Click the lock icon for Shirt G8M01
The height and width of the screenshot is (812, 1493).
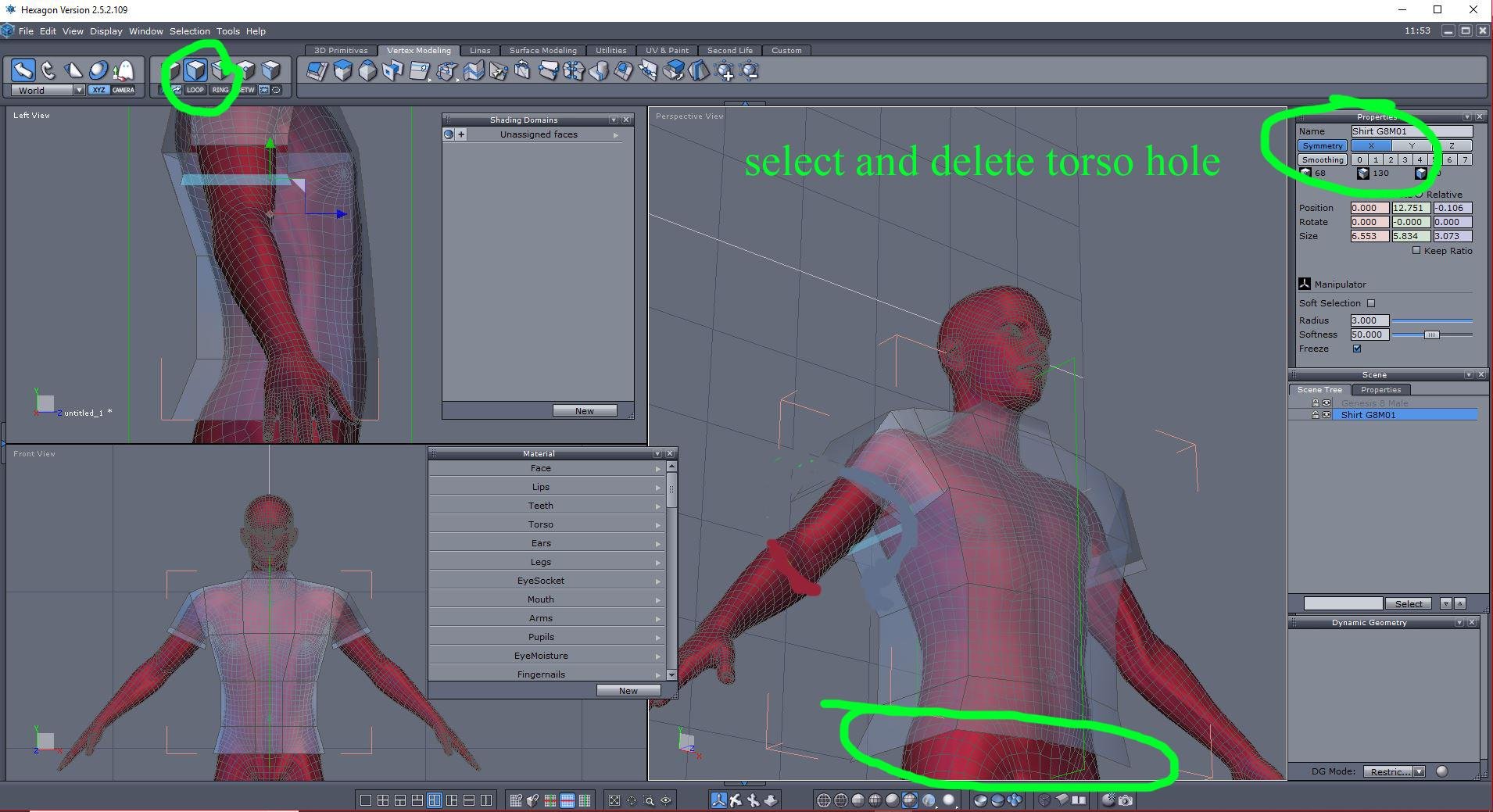1316,415
